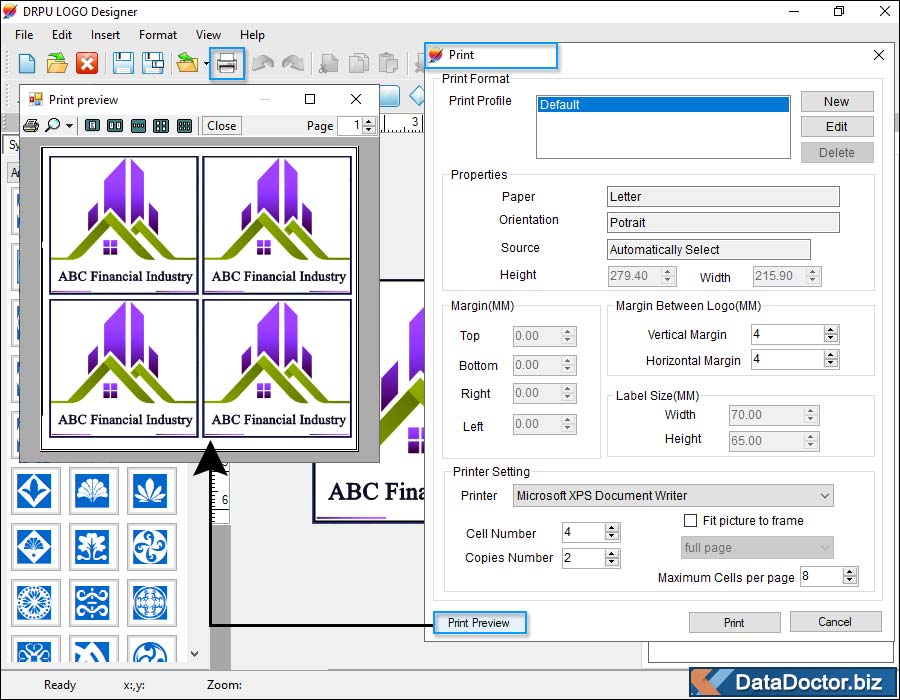900x700 pixels.
Task: Enable Fit picture to frame checkbox
Action: click(690, 520)
